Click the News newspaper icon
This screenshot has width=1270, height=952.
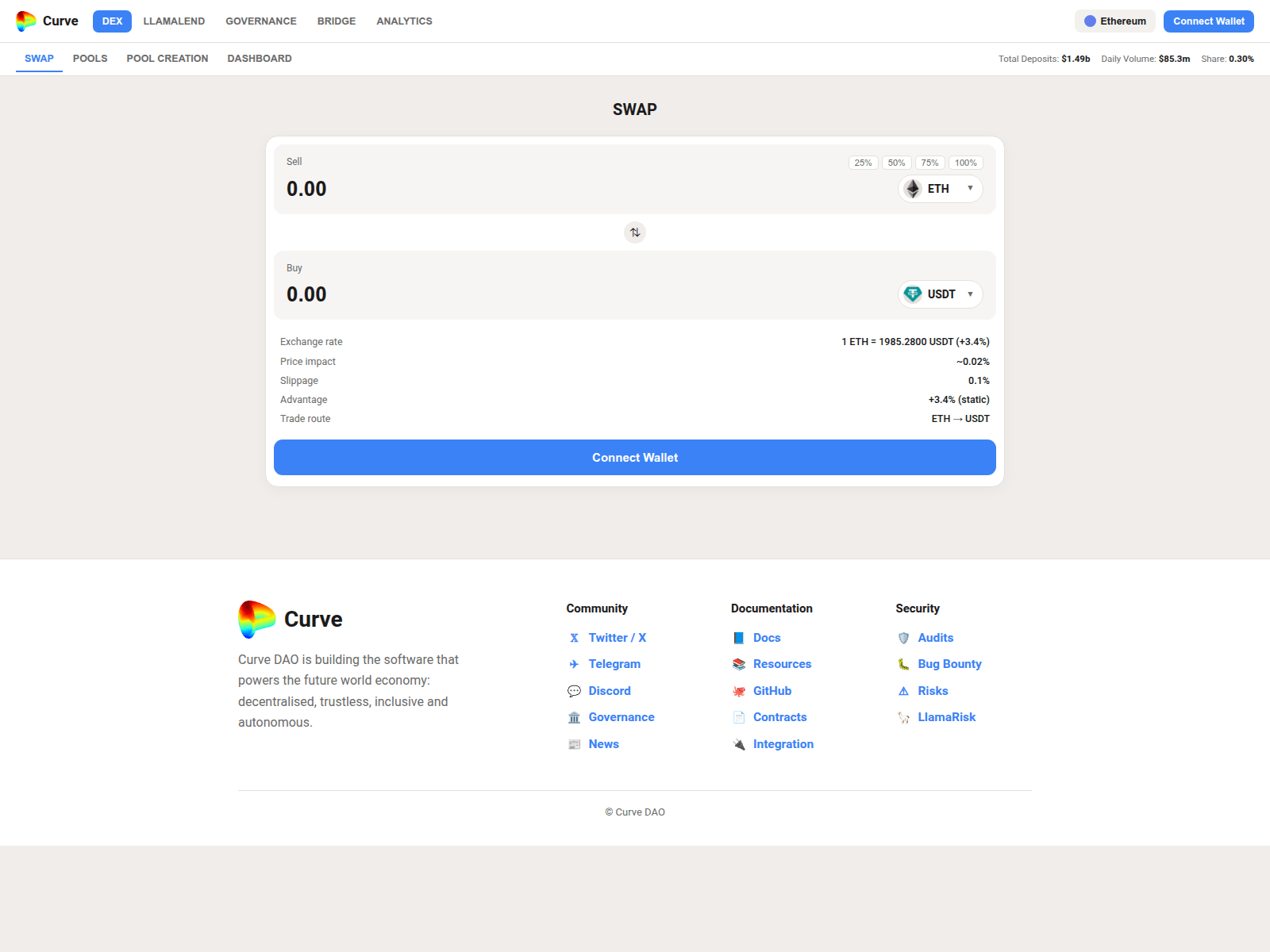pyautogui.click(x=574, y=744)
